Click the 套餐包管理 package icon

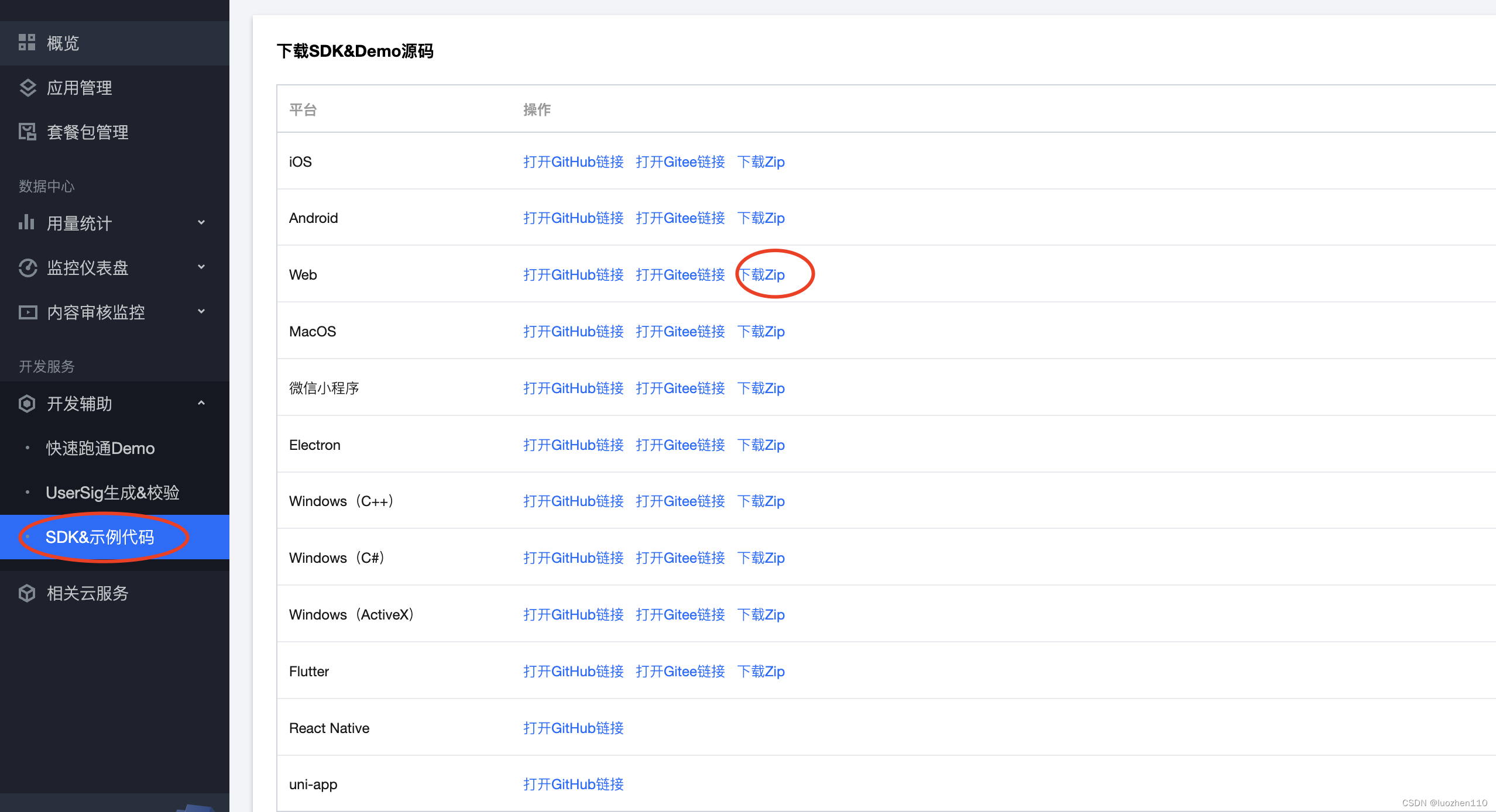click(x=28, y=132)
